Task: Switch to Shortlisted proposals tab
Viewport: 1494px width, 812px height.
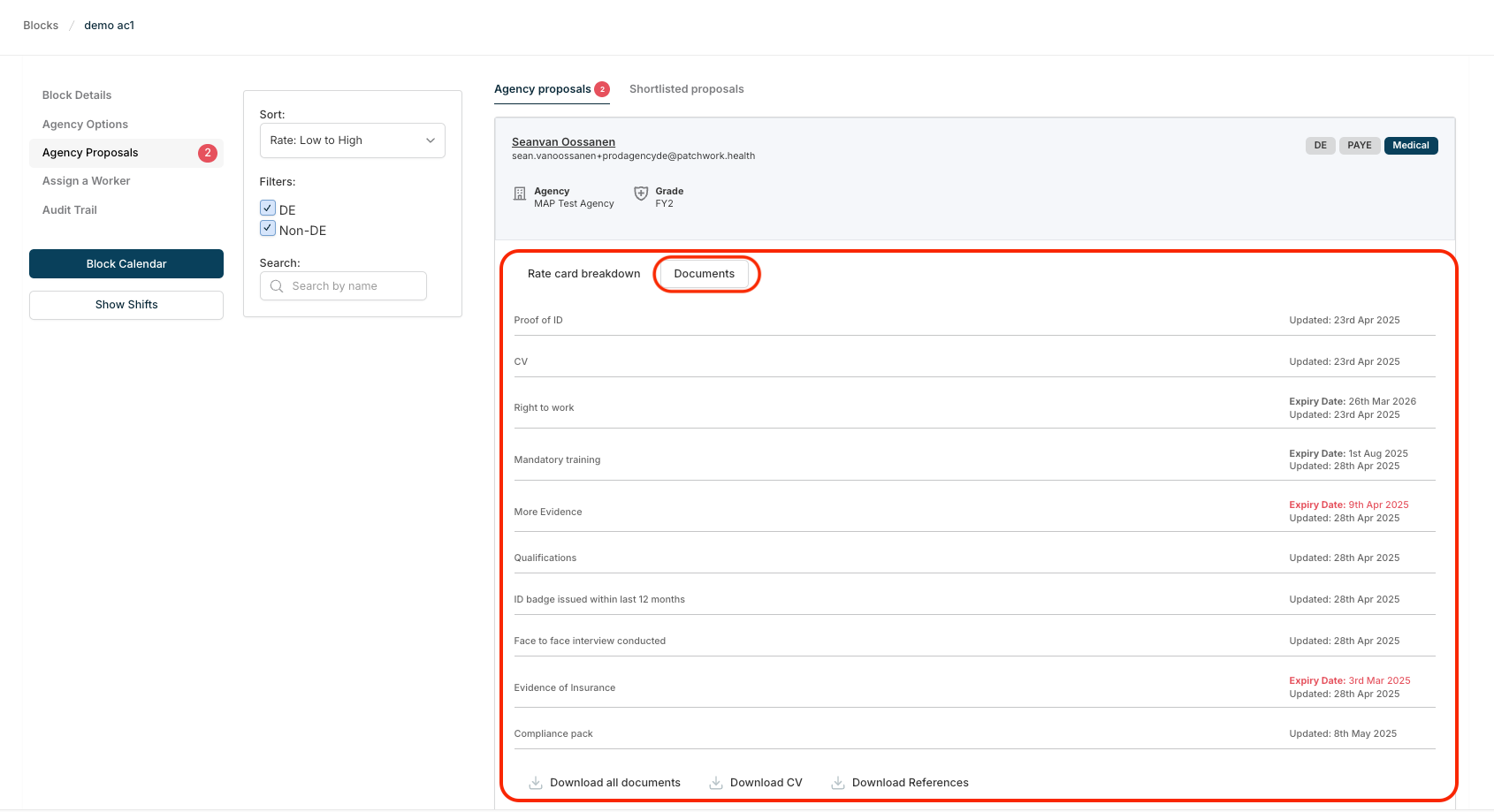Action: 686,89
